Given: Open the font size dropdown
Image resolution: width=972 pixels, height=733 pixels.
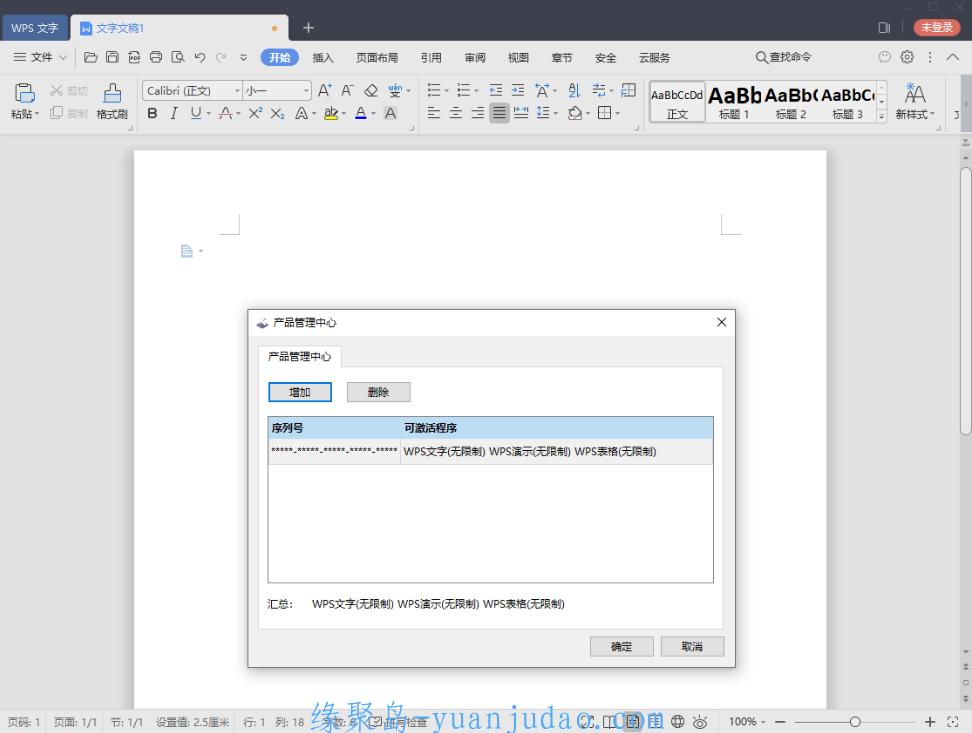Looking at the screenshot, I should 306,91.
